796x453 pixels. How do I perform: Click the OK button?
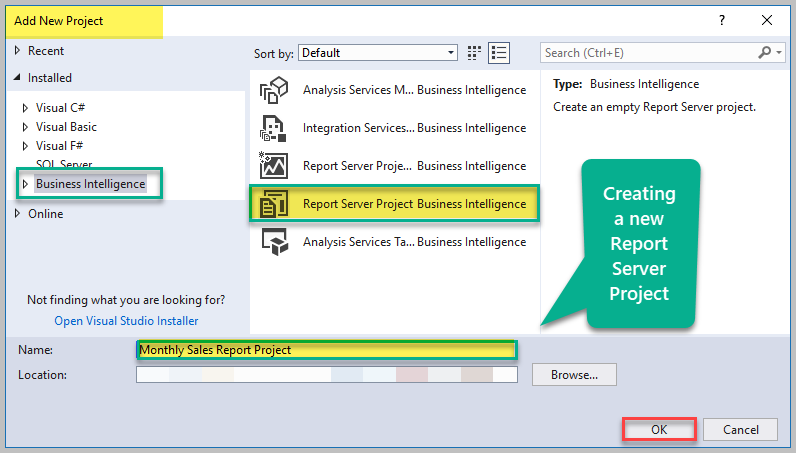click(659, 430)
